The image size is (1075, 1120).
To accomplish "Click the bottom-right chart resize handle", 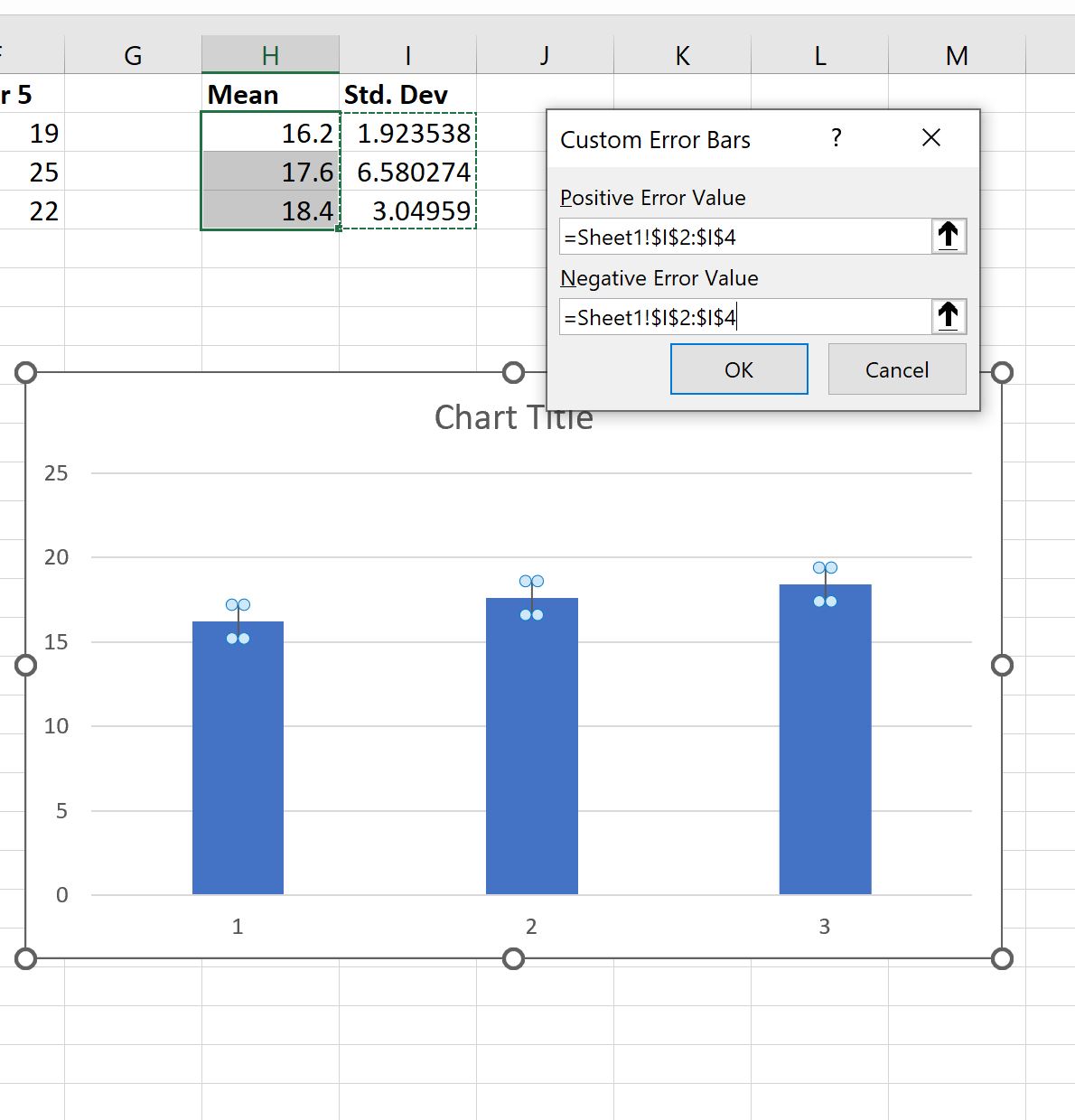I will (1002, 958).
